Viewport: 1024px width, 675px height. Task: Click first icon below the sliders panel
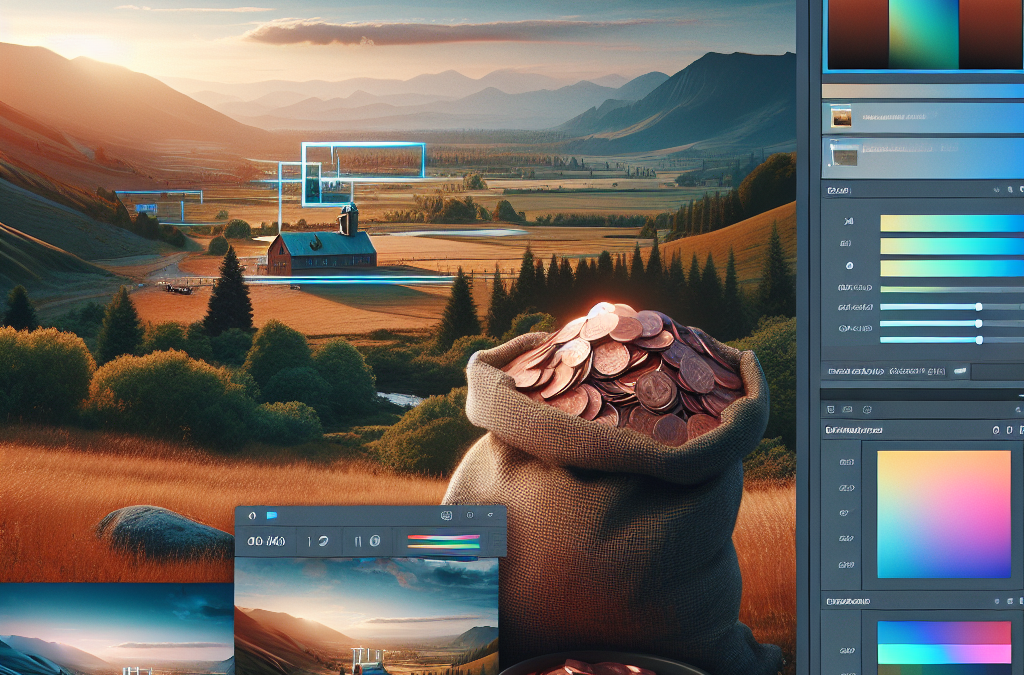point(831,410)
